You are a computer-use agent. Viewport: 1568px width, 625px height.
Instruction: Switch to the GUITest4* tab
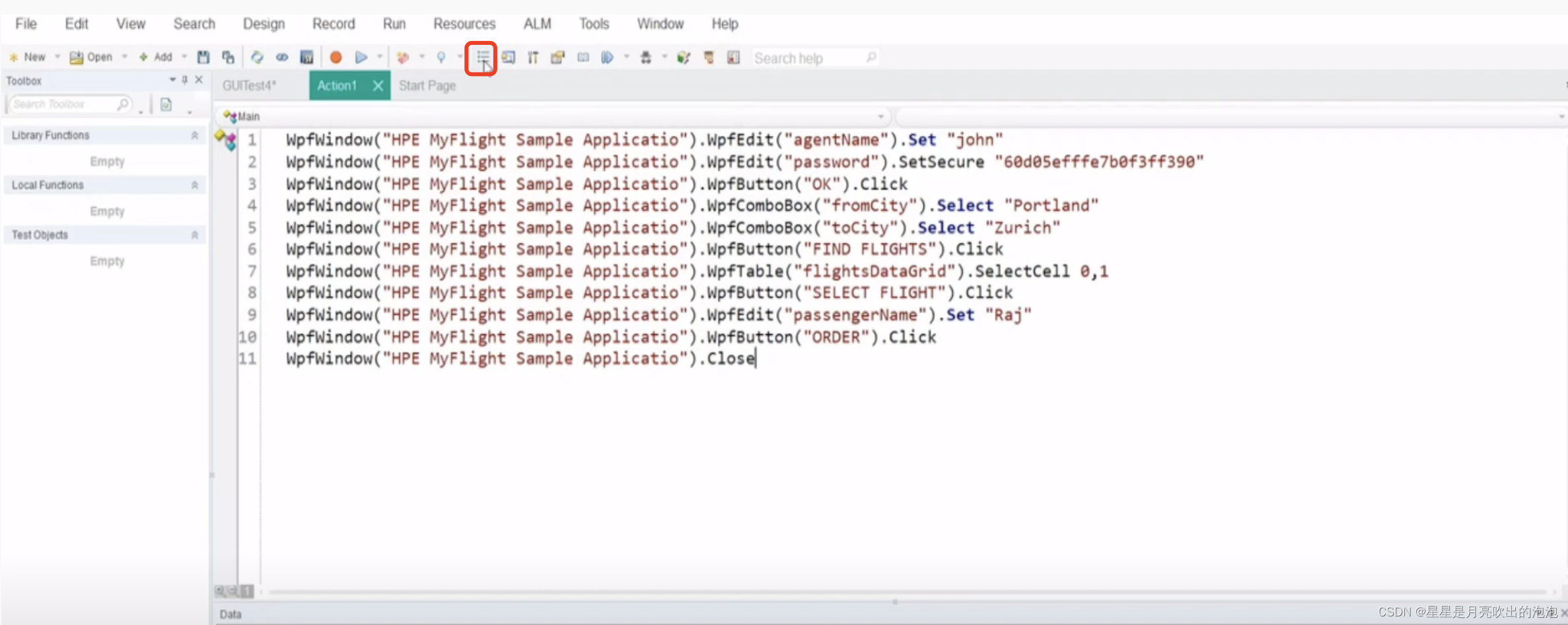[x=249, y=86]
